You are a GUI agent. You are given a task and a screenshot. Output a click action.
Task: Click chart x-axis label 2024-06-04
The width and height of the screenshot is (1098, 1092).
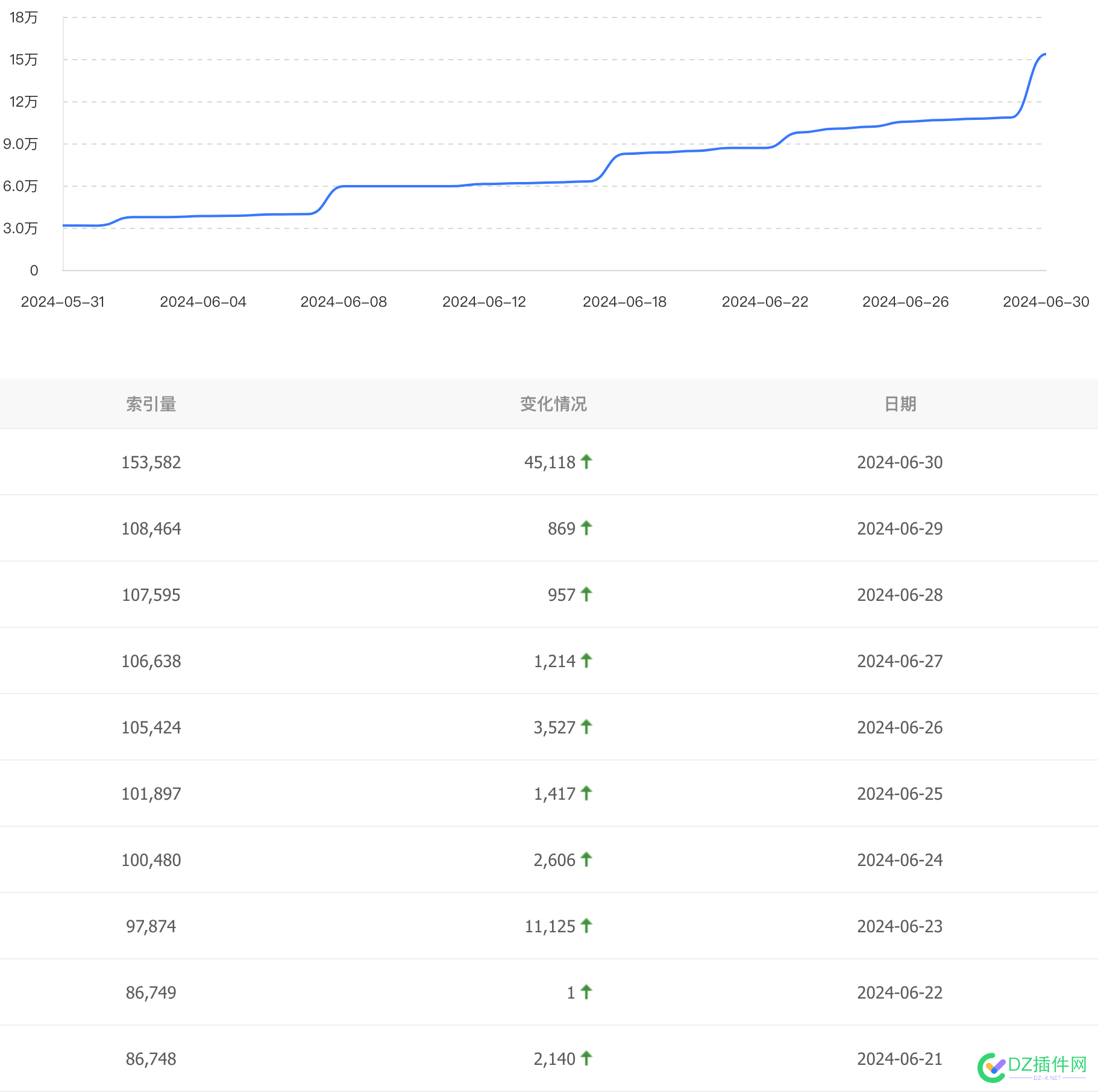click(203, 302)
